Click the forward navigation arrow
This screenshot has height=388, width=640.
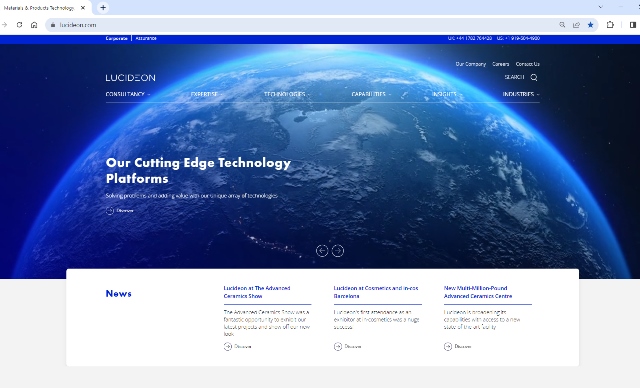pyautogui.click(x=4, y=25)
